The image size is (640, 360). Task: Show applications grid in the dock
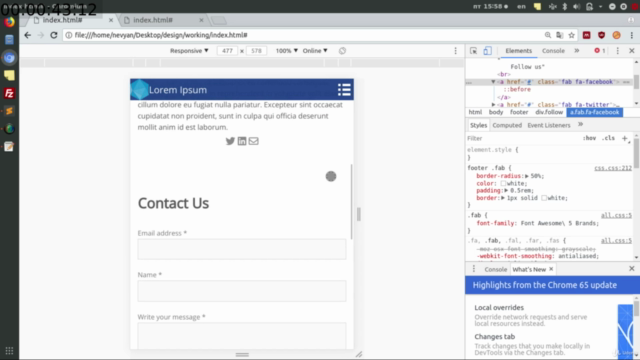(9, 351)
